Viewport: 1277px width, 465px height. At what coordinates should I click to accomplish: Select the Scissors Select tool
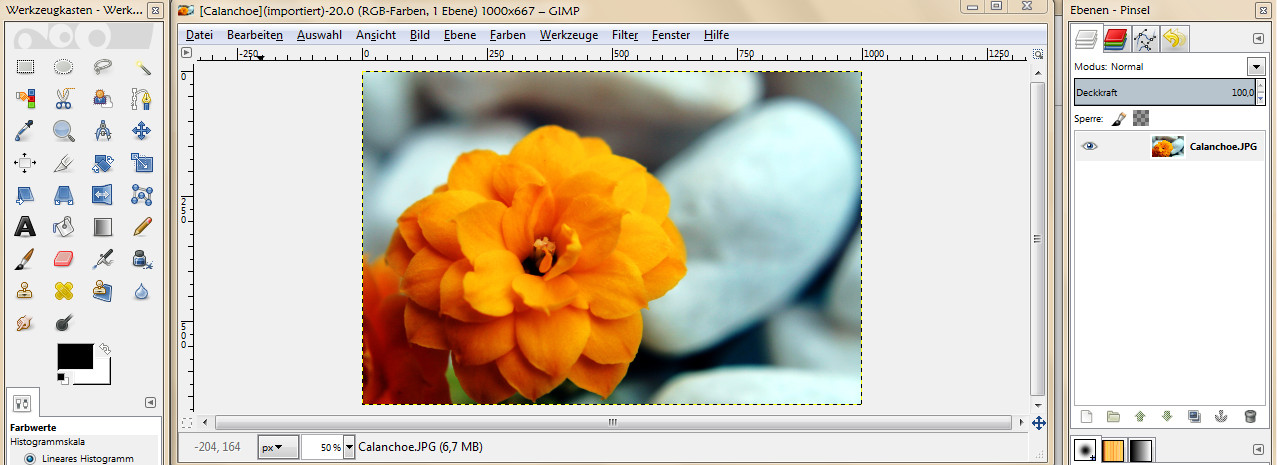tap(64, 99)
